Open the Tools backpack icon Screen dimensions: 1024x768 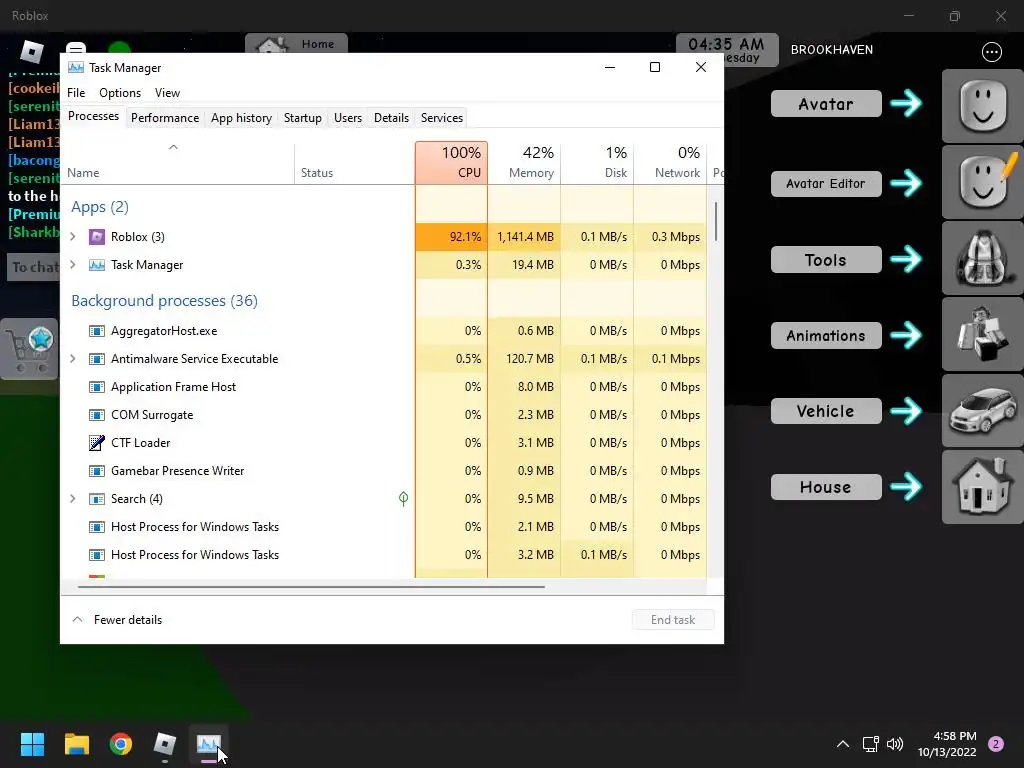[x=982, y=258]
